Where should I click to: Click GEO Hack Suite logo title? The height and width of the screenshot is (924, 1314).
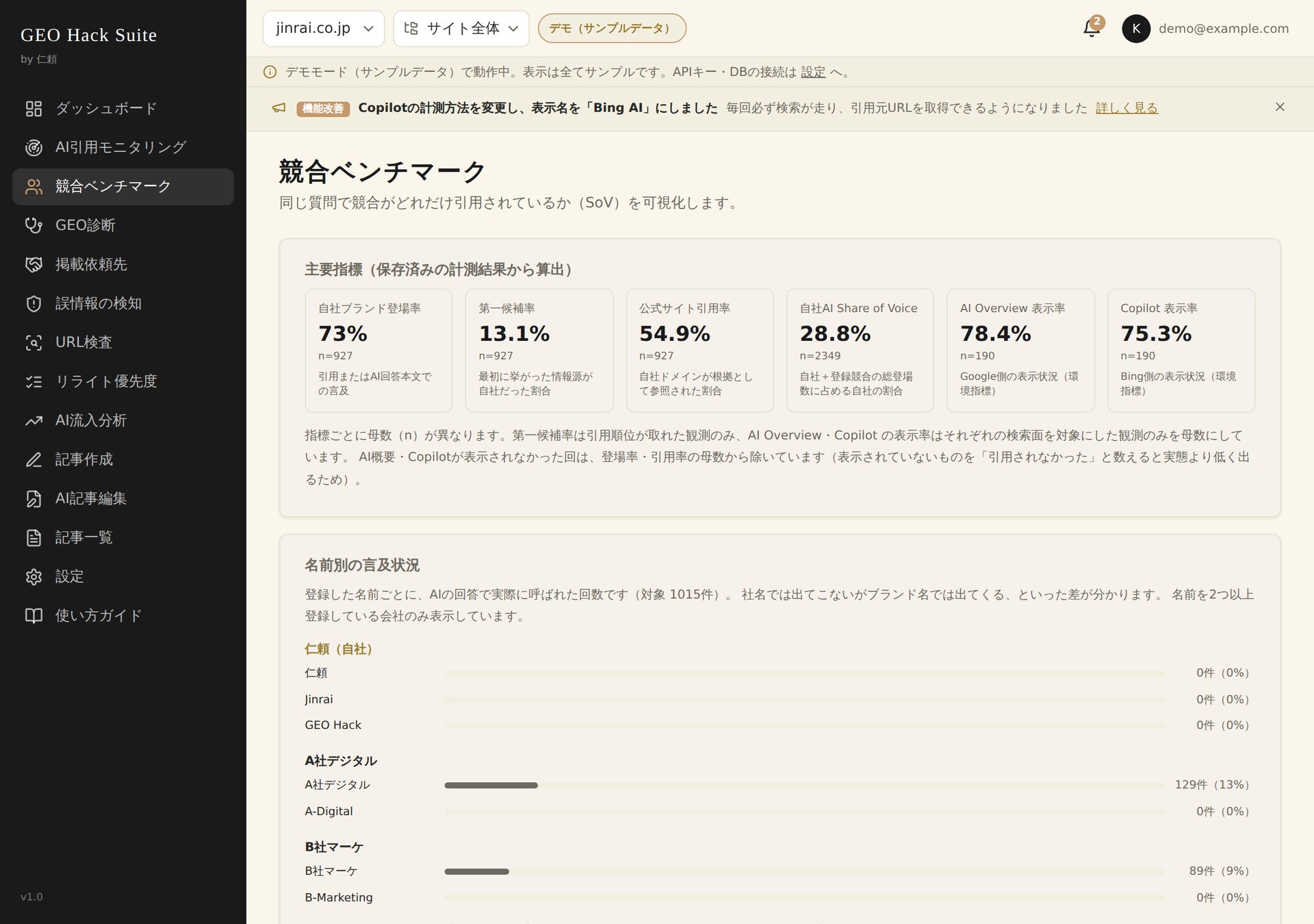click(x=89, y=35)
